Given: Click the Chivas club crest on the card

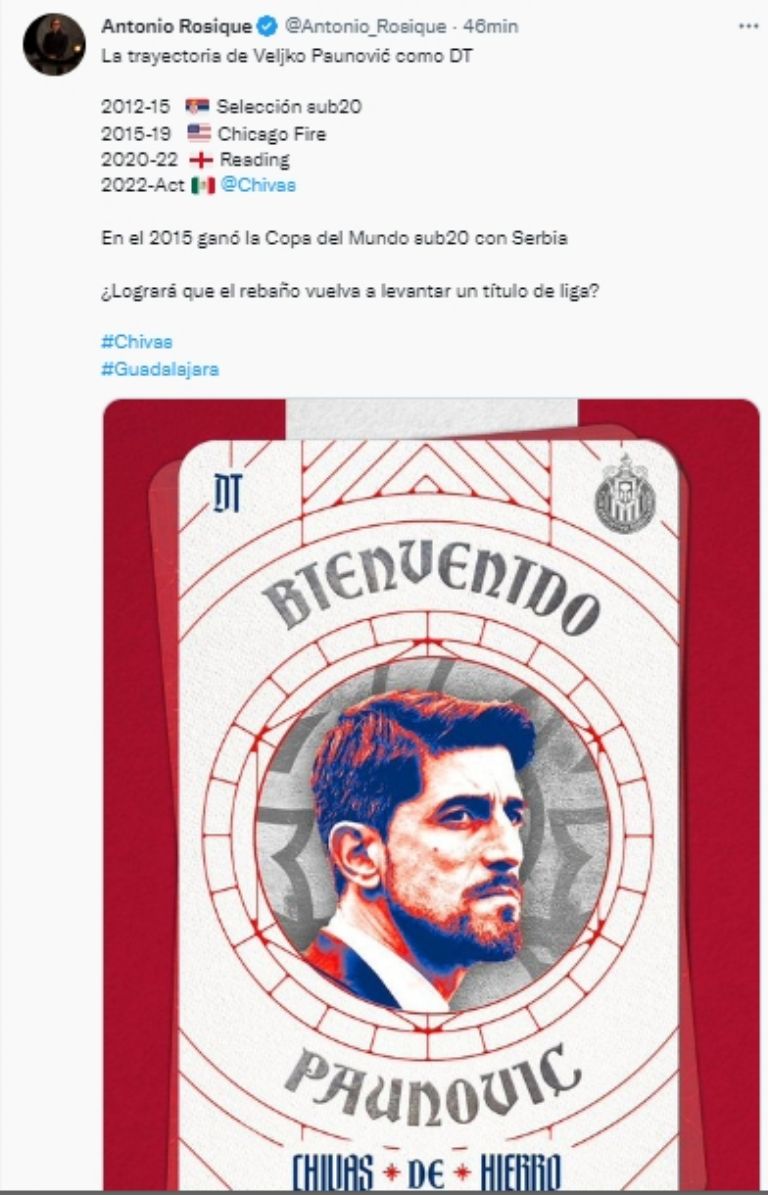Looking at the screenshot, I should [x=624, y=494].
